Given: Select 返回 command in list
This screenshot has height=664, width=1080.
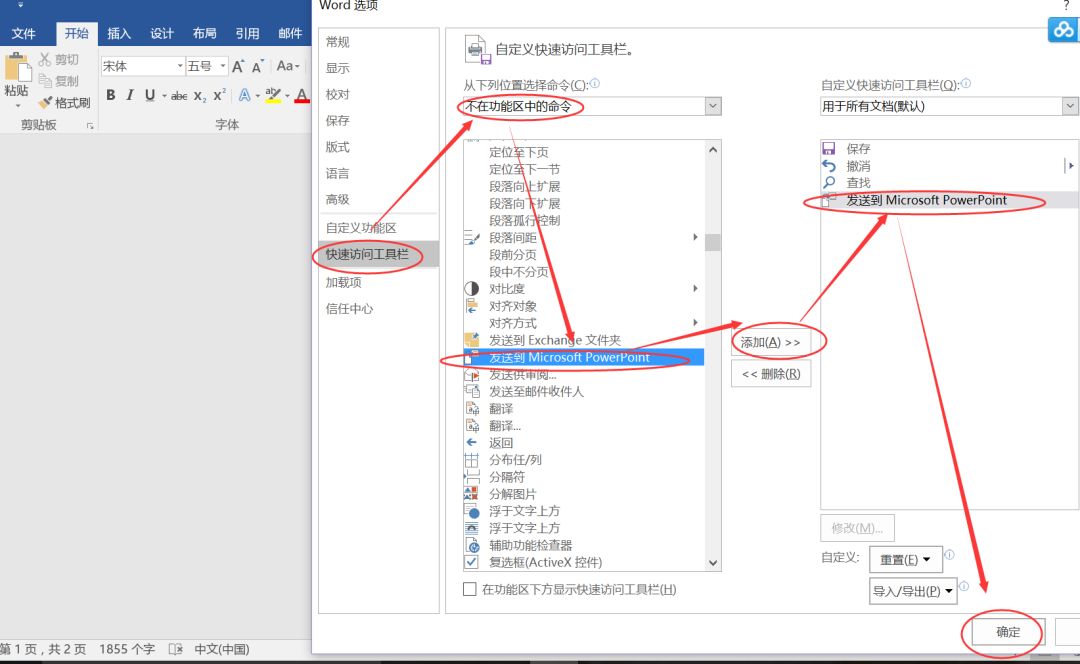Looking at the screenshot, I should click(583, 443).
